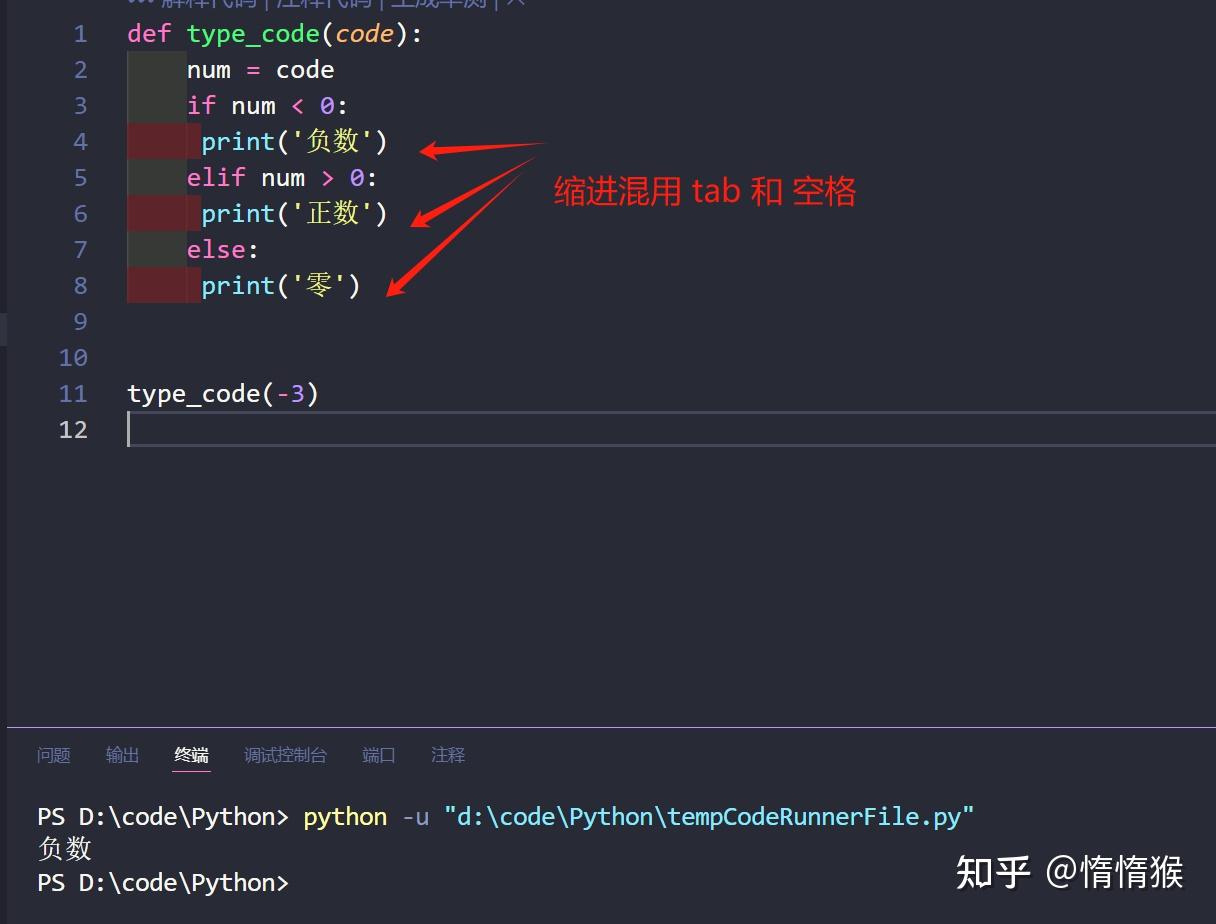
Task: Switch to the 端口 (Ports) panel tab
Action: click(378, 756)
